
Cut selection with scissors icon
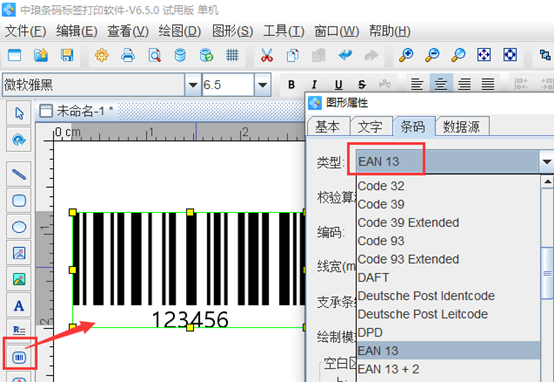(267, 55)
